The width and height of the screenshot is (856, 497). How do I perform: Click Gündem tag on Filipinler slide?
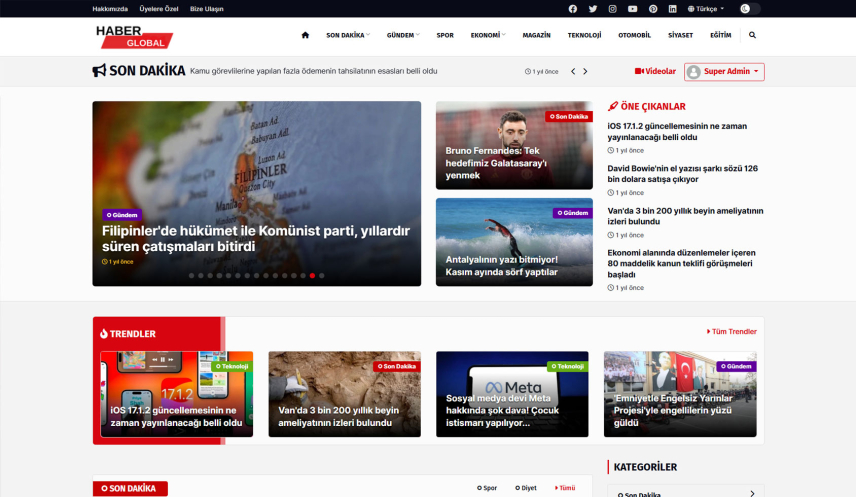coord(122,215)
